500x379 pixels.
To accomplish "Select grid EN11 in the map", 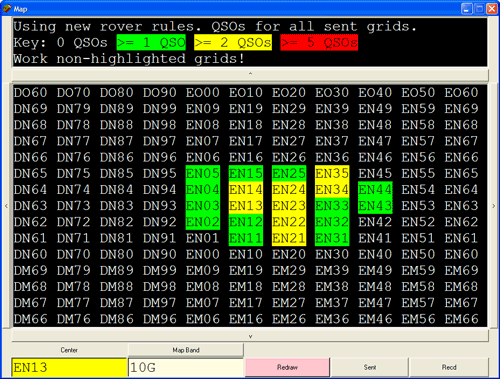I will (246, 238).
